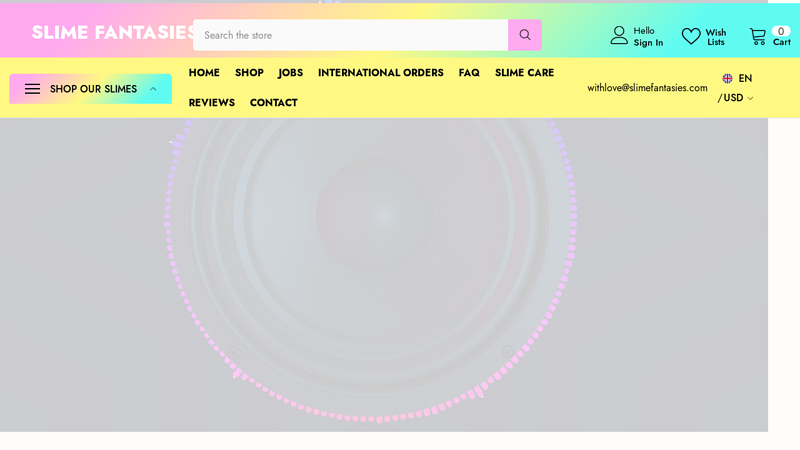The height and width of the screenshot is (450, 800).
Task: Open the Reviews page
Action: pyautogui.click(x=212, y=103)
